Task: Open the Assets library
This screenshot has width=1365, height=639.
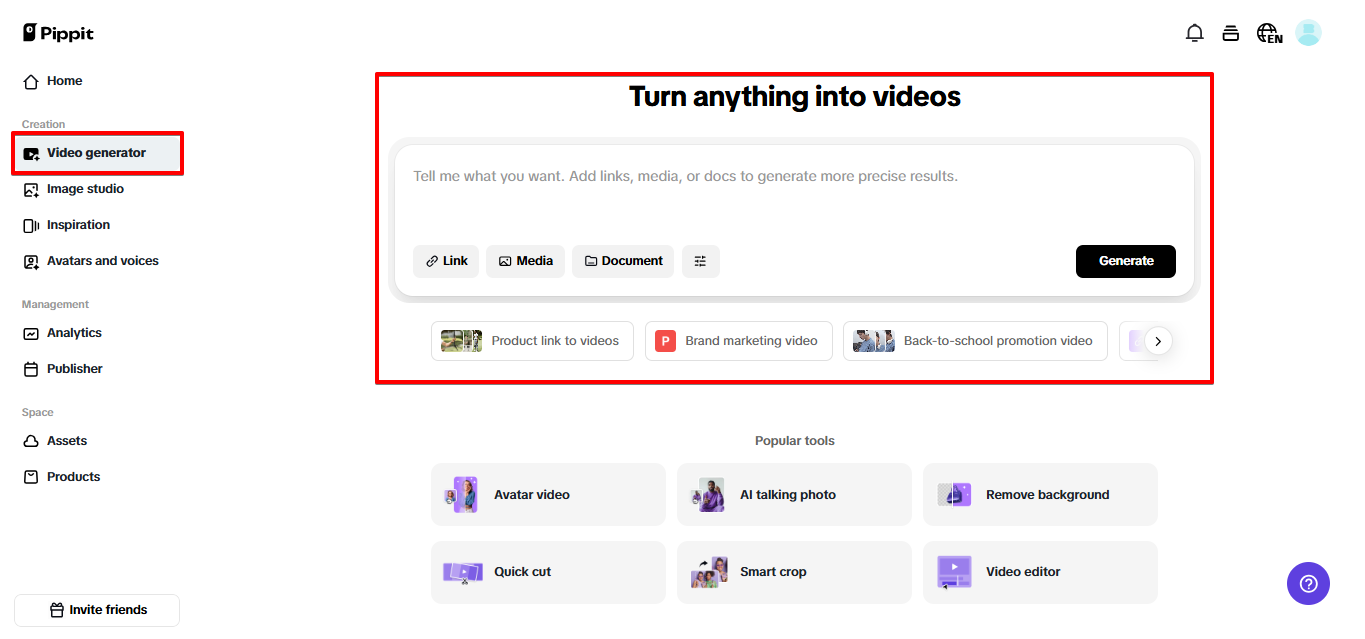Action: (66, 440)
